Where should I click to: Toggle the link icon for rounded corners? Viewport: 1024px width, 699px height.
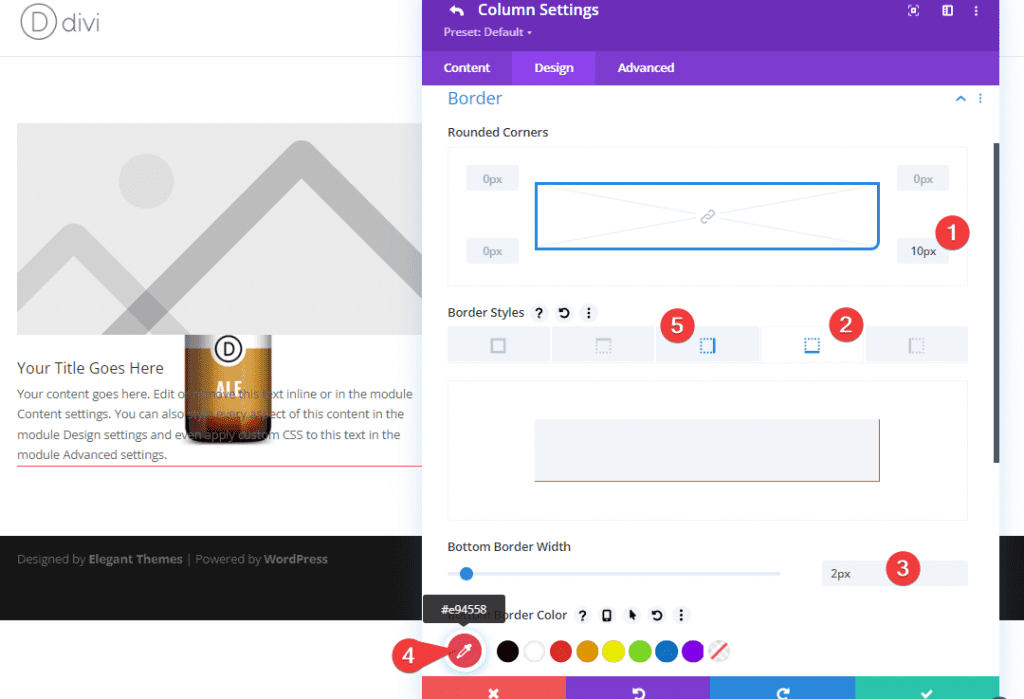coord(707,216)
